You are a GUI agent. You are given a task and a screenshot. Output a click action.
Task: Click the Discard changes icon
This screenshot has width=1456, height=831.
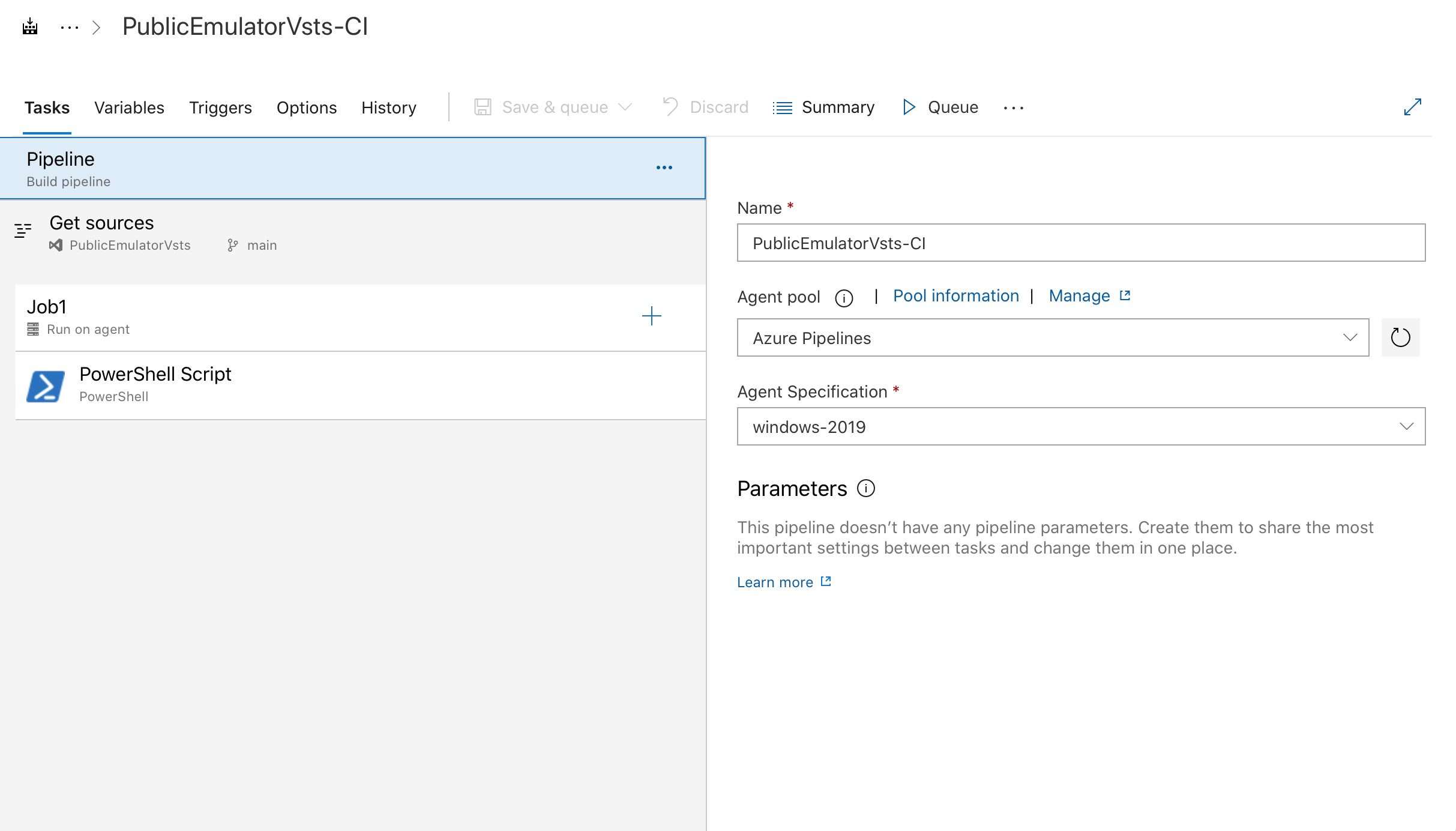(670, 107)
